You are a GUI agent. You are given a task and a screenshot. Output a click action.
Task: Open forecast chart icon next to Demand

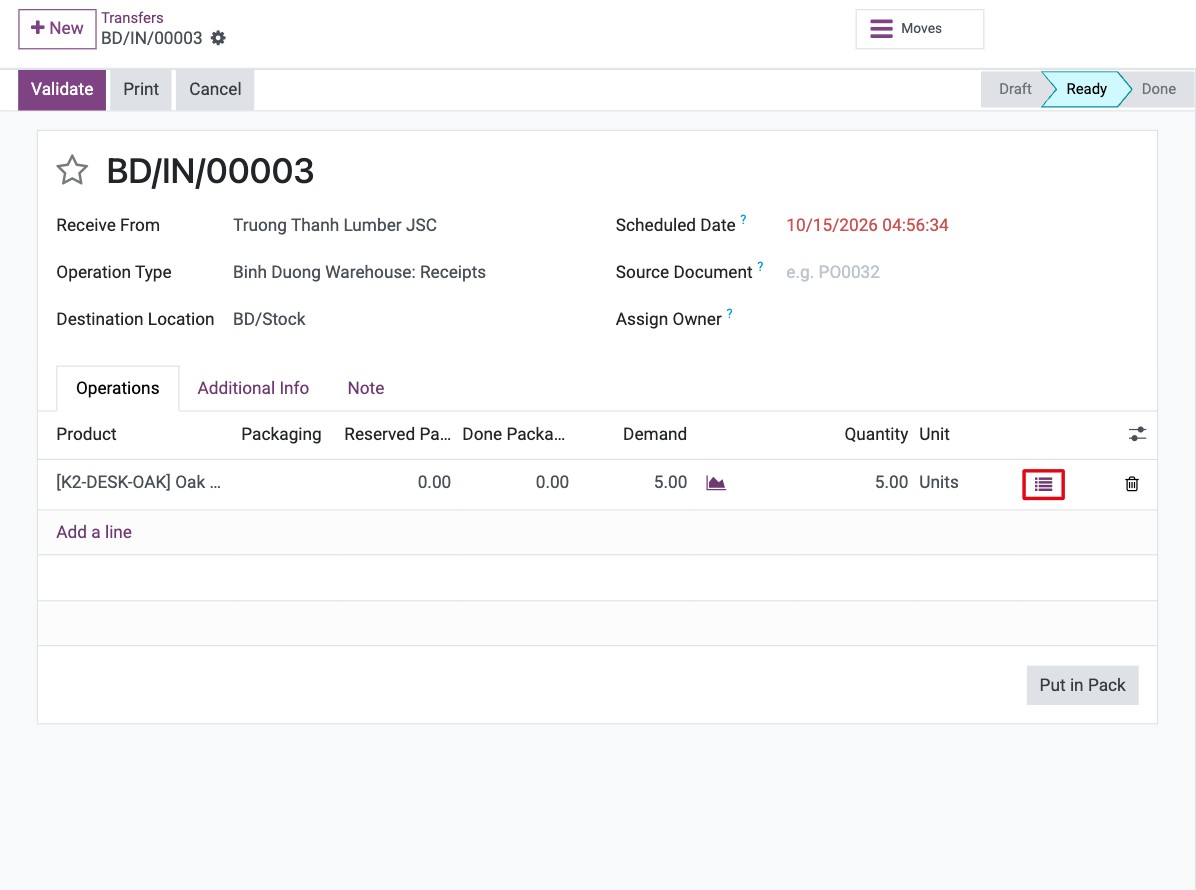click(715, 483)
